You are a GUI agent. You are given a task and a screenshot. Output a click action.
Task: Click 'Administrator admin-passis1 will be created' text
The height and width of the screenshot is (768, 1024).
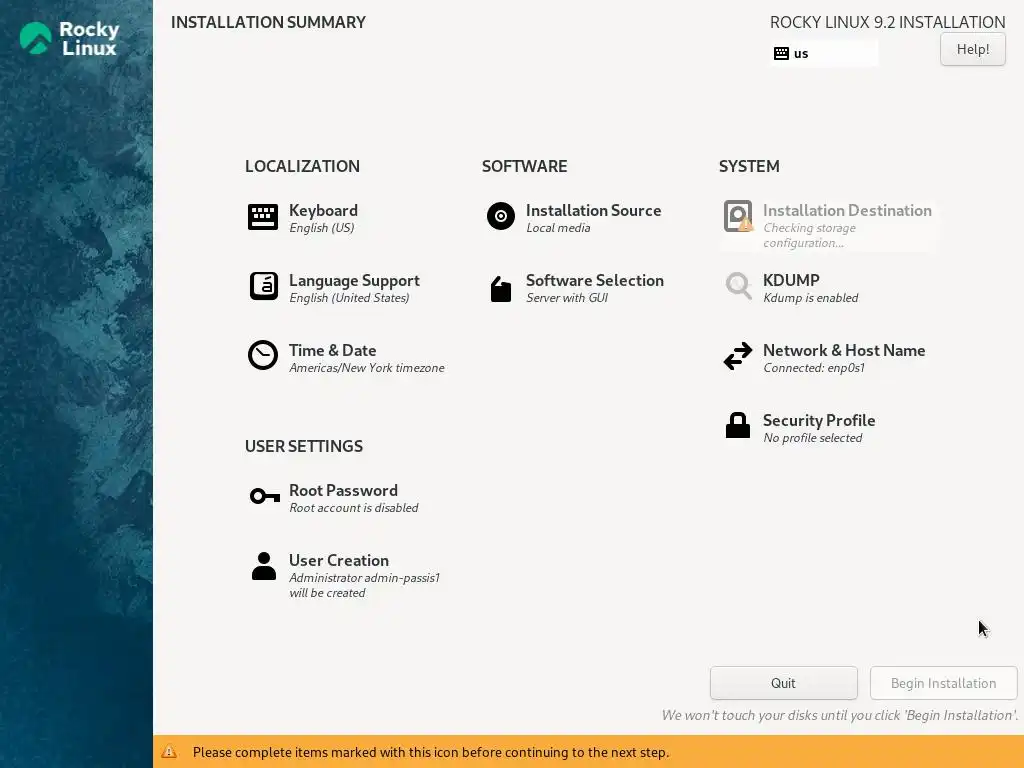[x=364, y=585]
